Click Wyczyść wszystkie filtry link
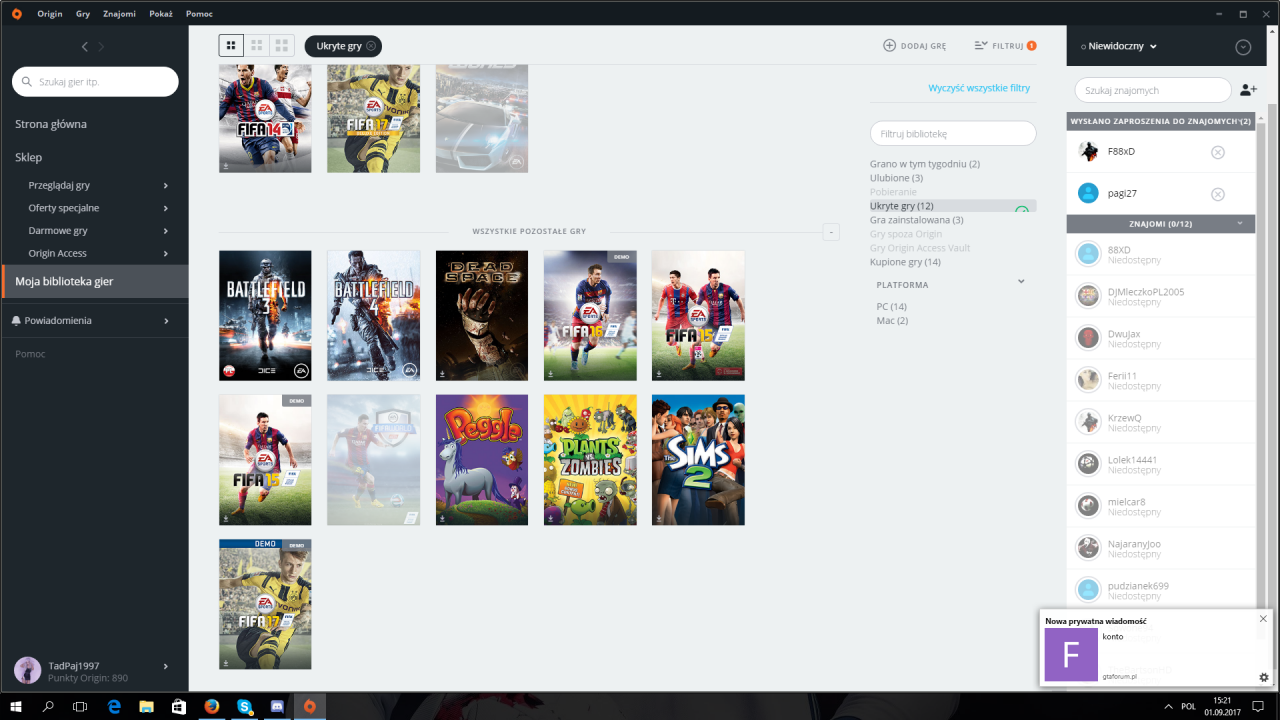This screenshot has height=720, width=1280. click(979, 88)
